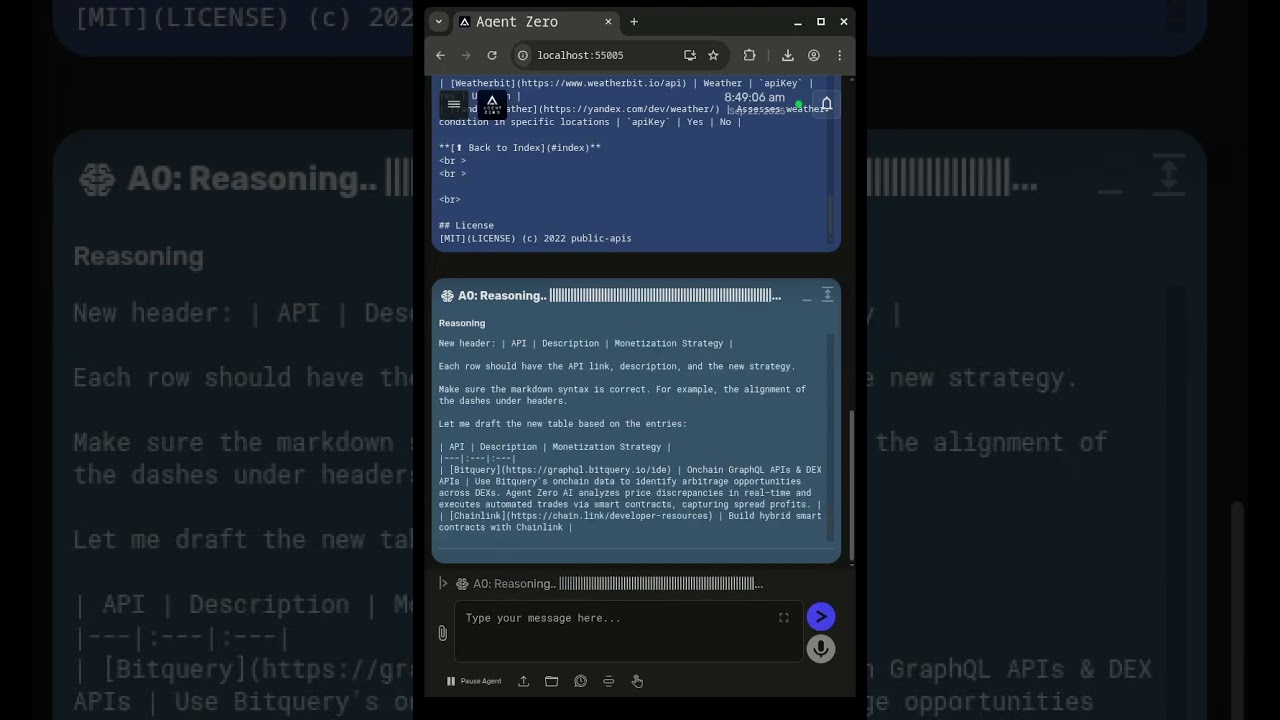Expand the message input to fullscreen
The image size is (1280, 720).
[784, 618]
